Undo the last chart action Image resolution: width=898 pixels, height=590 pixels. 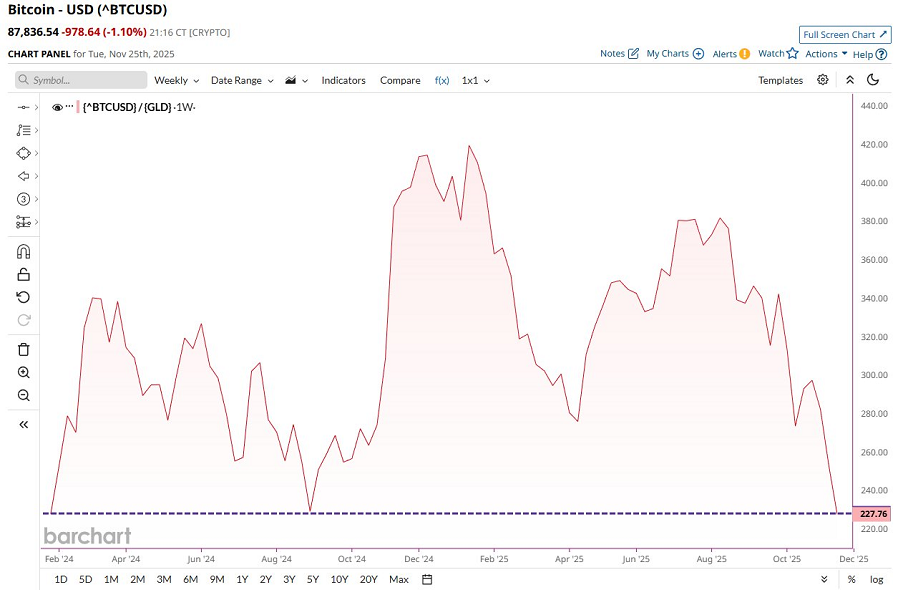[x=23, y=297]
